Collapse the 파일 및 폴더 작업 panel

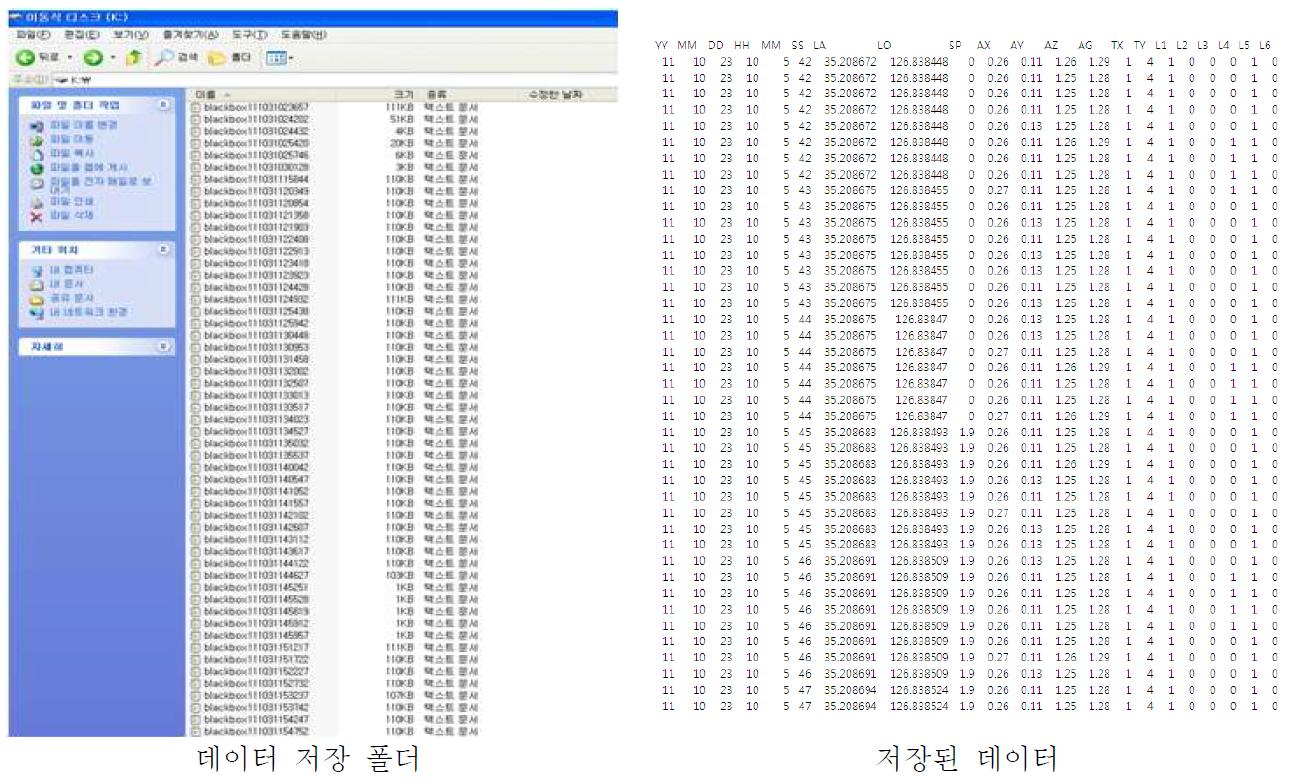[164, 104]
